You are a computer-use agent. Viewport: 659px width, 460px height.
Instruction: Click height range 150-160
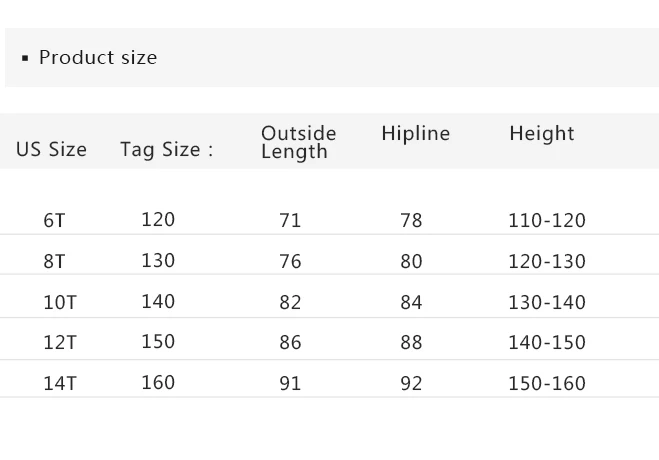tap(546, 383)
